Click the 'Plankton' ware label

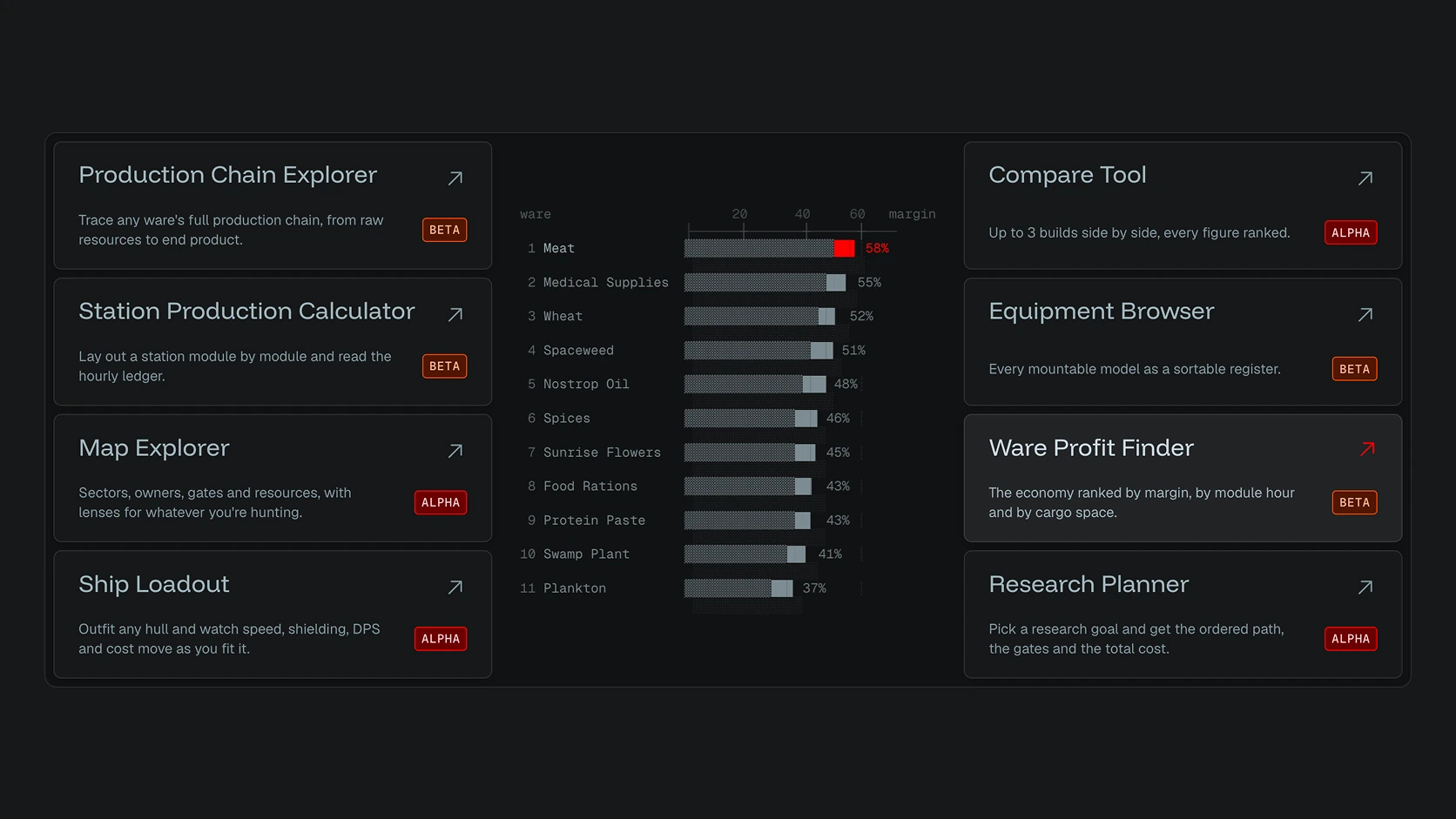575,588
